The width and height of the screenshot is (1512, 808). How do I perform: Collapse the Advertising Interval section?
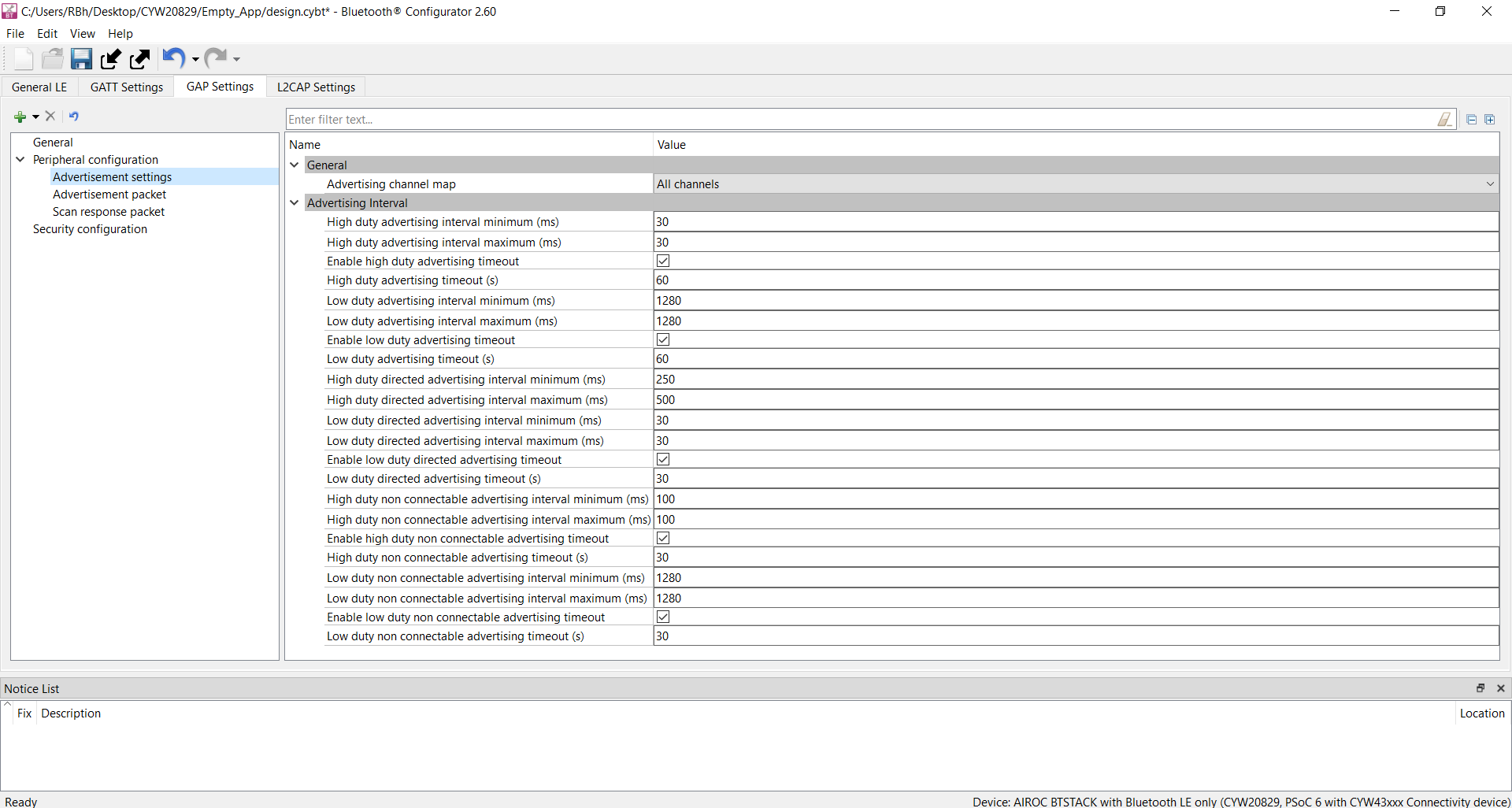coord(295,202)
